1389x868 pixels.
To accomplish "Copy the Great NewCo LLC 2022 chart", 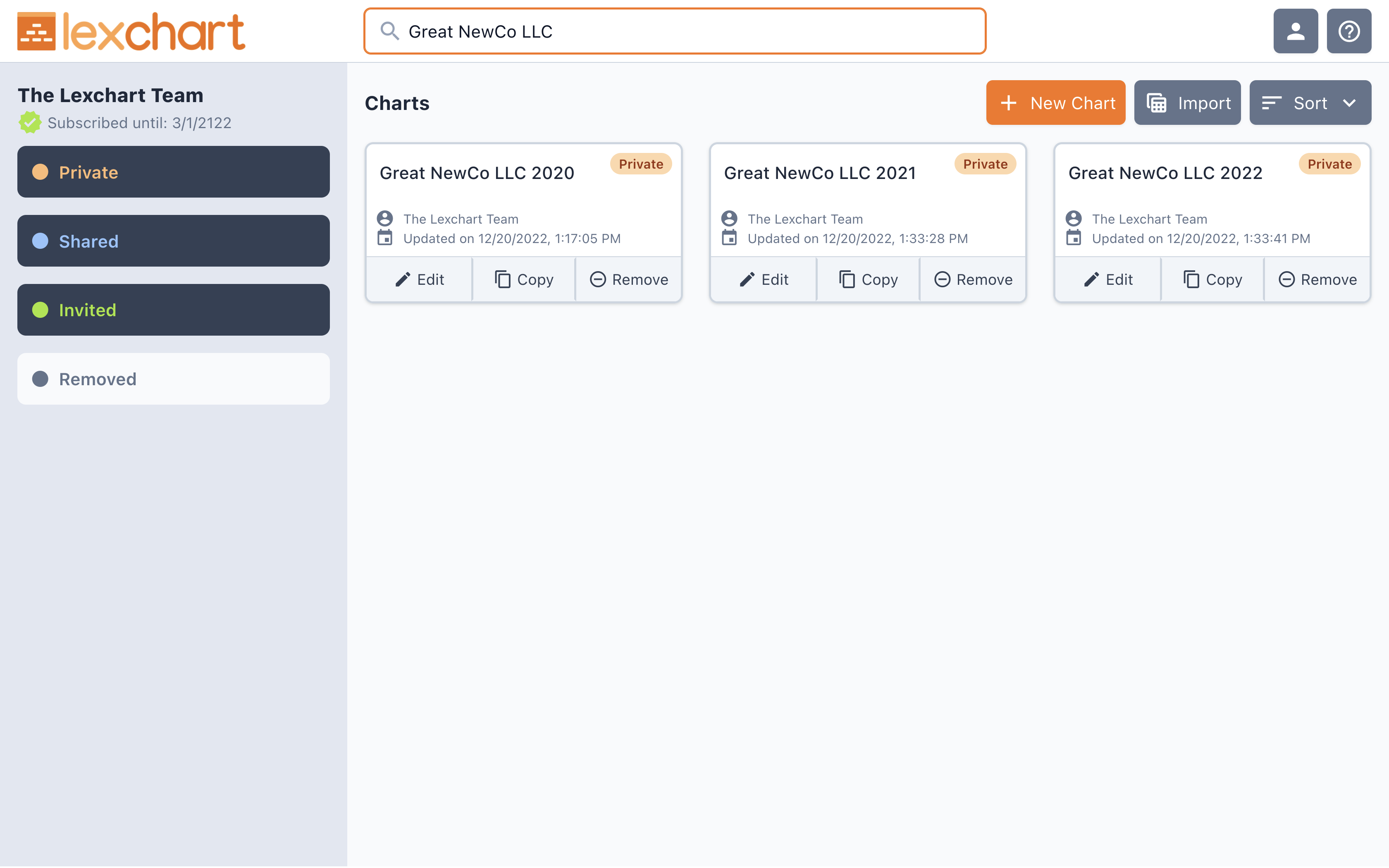I will [1213, 279].
